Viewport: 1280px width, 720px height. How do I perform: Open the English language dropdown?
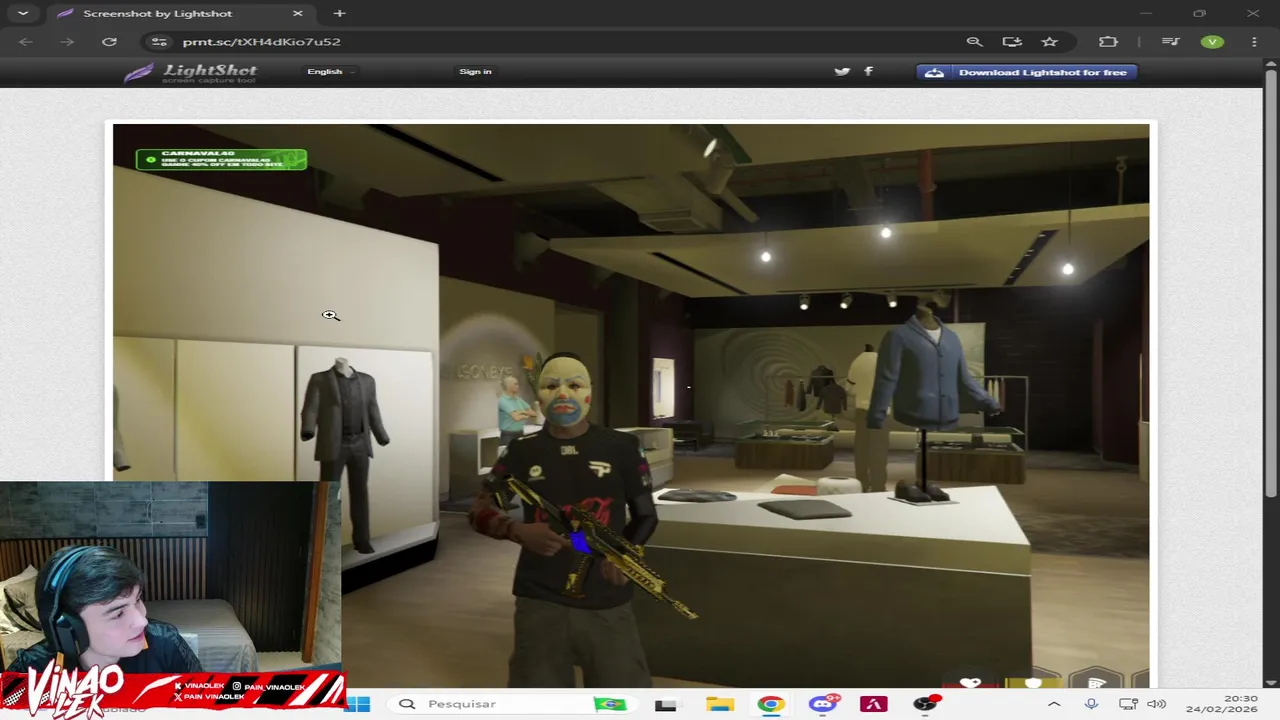330,71
